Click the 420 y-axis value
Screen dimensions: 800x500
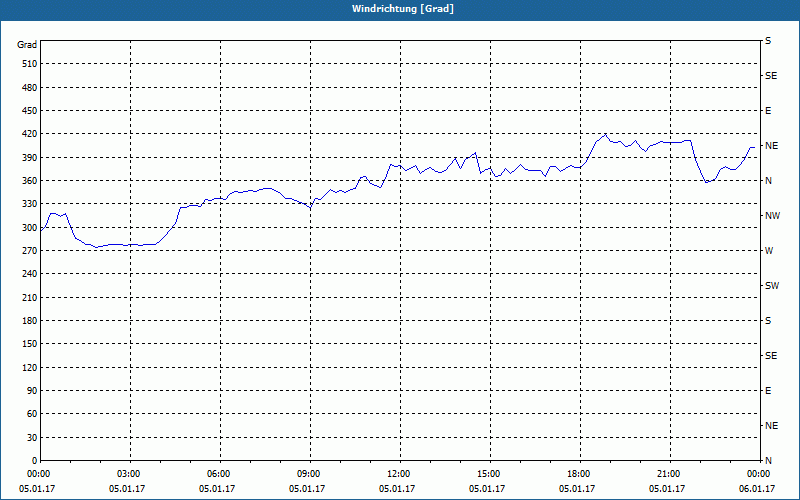click(x=30, y=134)
